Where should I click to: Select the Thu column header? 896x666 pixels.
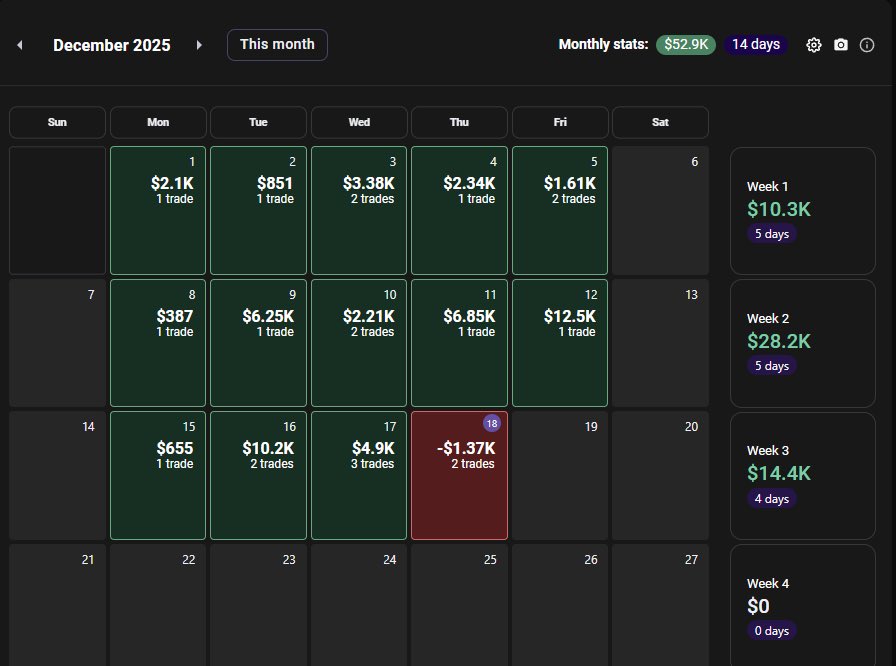(459, 122)
